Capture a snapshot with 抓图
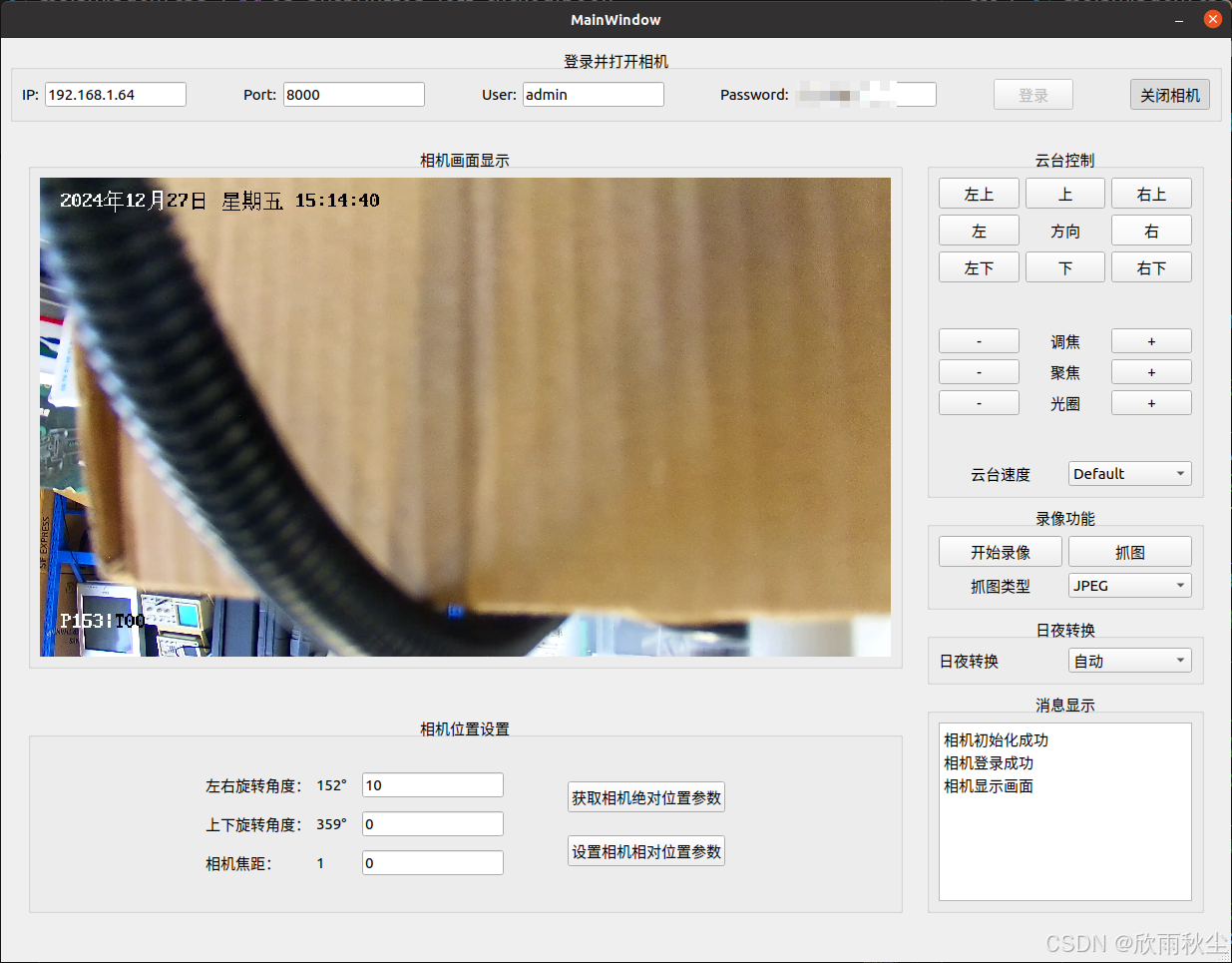 (x=1129, y=551)
